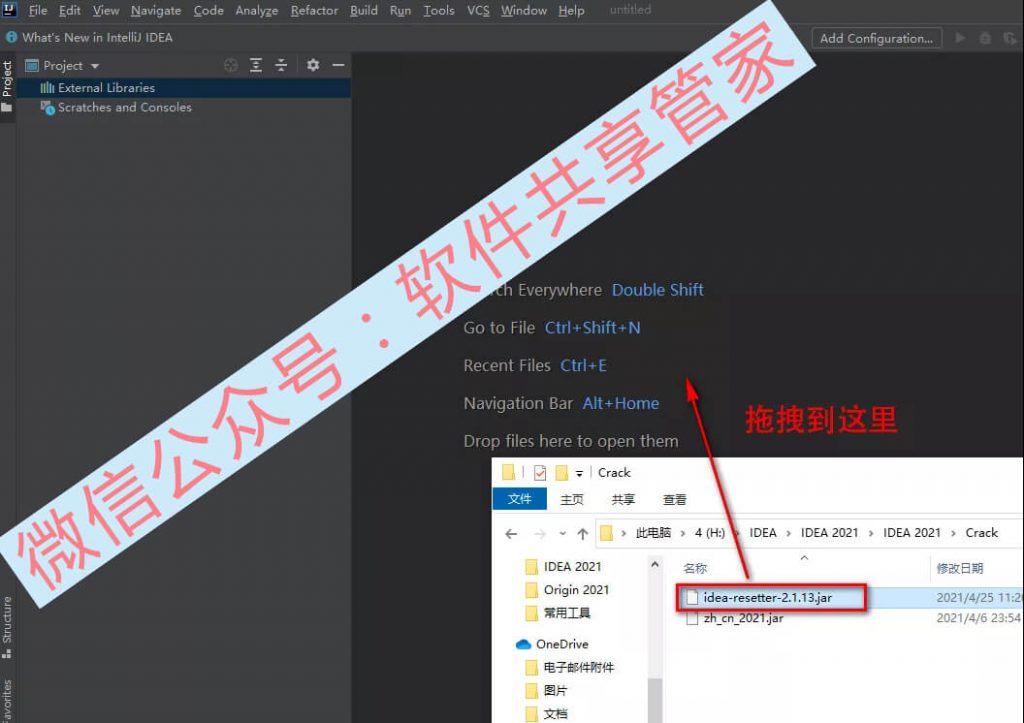
Task: Select the idea-resetter-2.1.13.jar file
Action: [767, 598]
